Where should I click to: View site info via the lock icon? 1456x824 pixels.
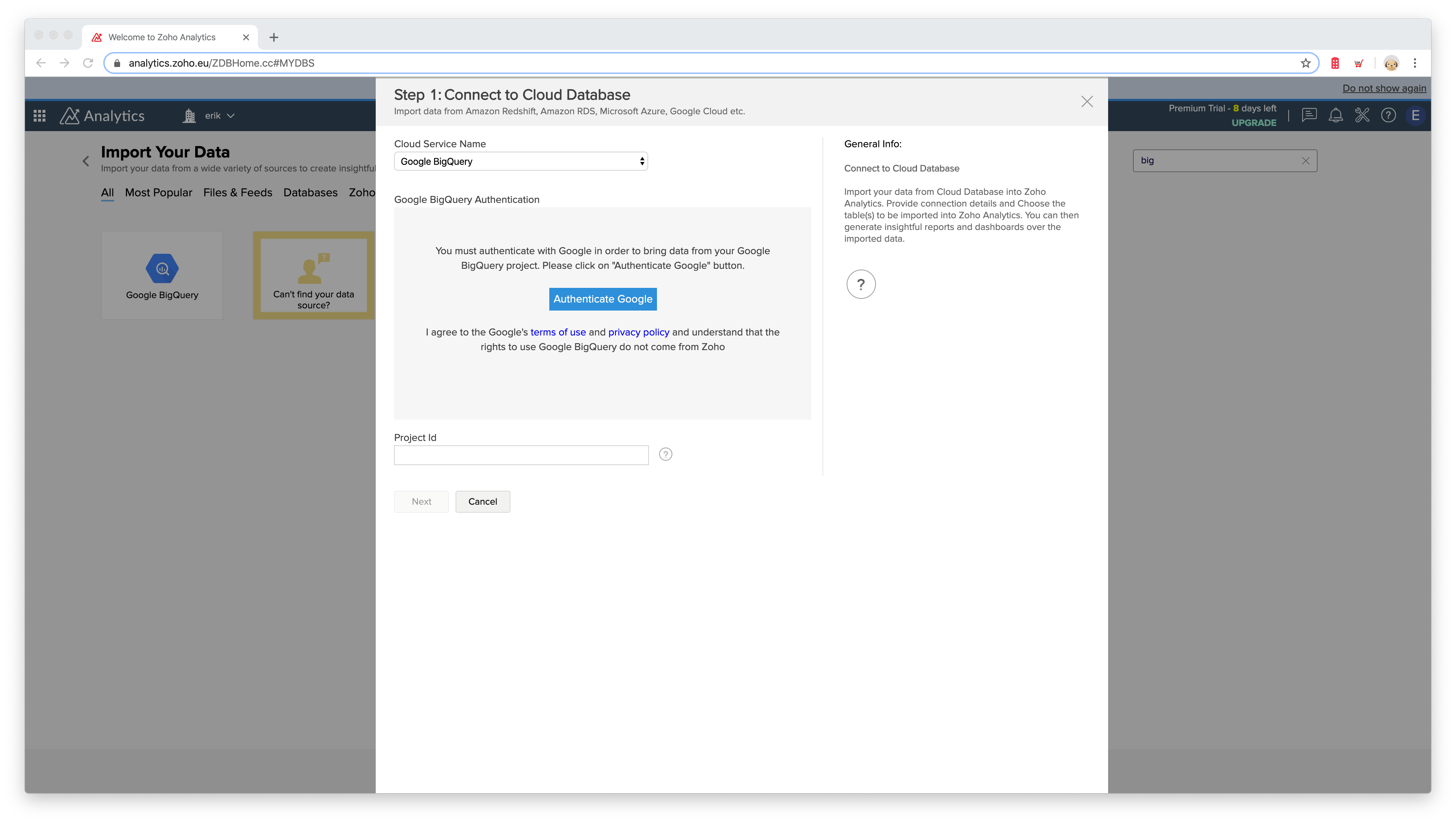coord(117,63)
